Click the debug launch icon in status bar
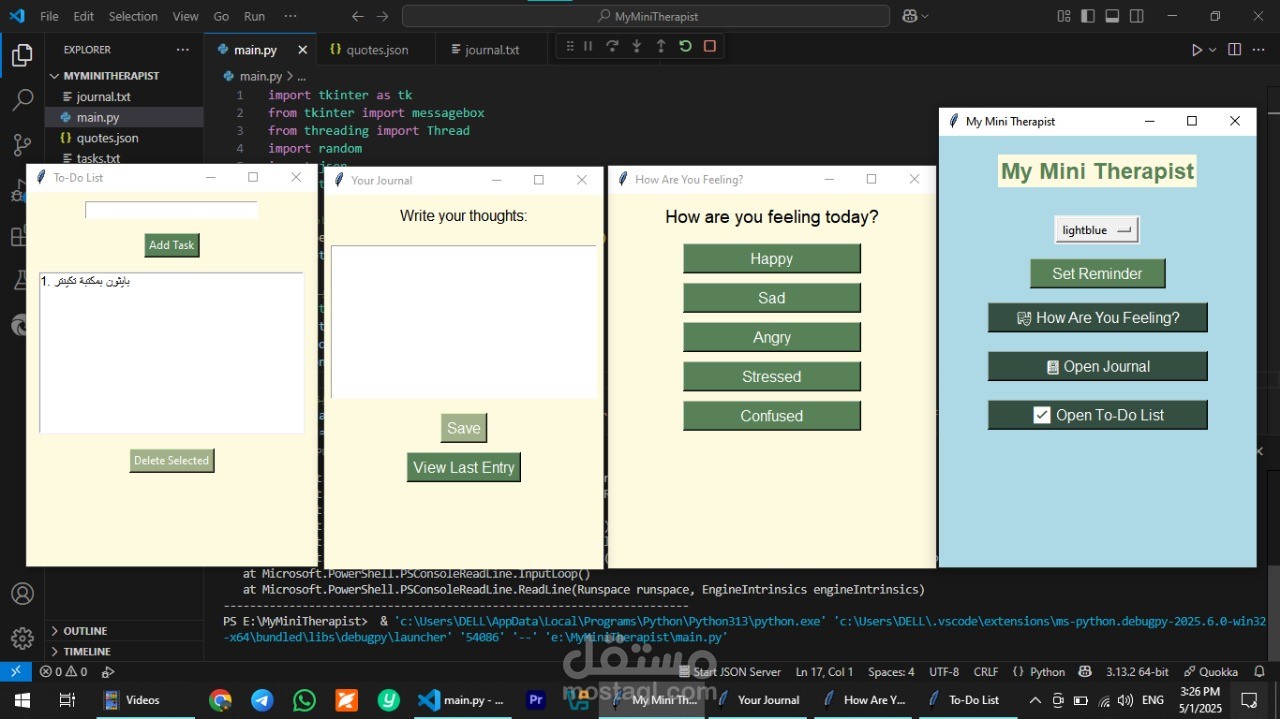 (108, 672)
